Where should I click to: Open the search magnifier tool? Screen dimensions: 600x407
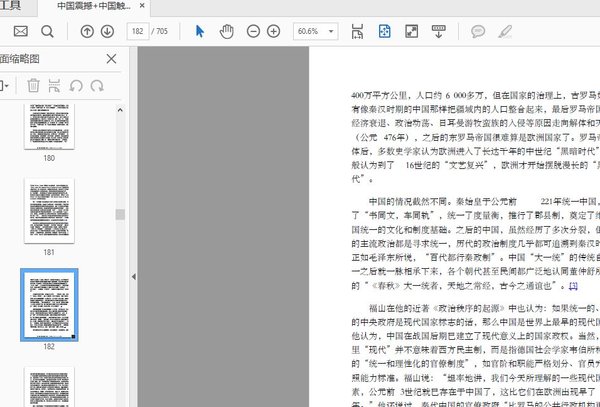49,31
